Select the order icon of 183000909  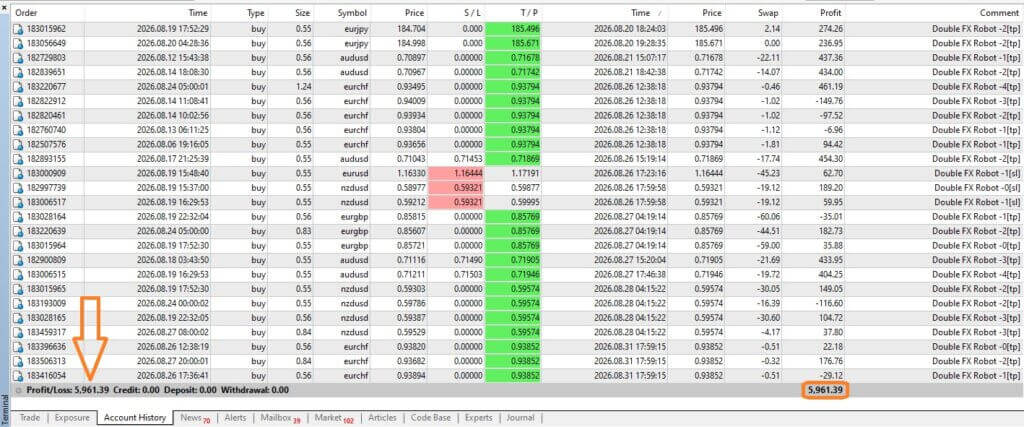pos(18,173)
